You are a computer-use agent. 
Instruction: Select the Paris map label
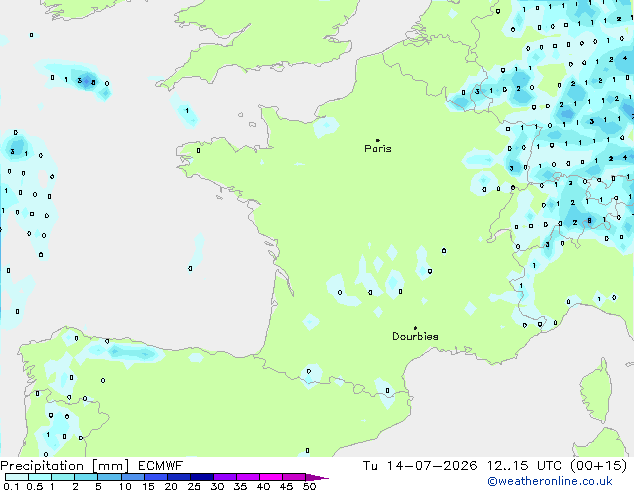coord(378,148)
